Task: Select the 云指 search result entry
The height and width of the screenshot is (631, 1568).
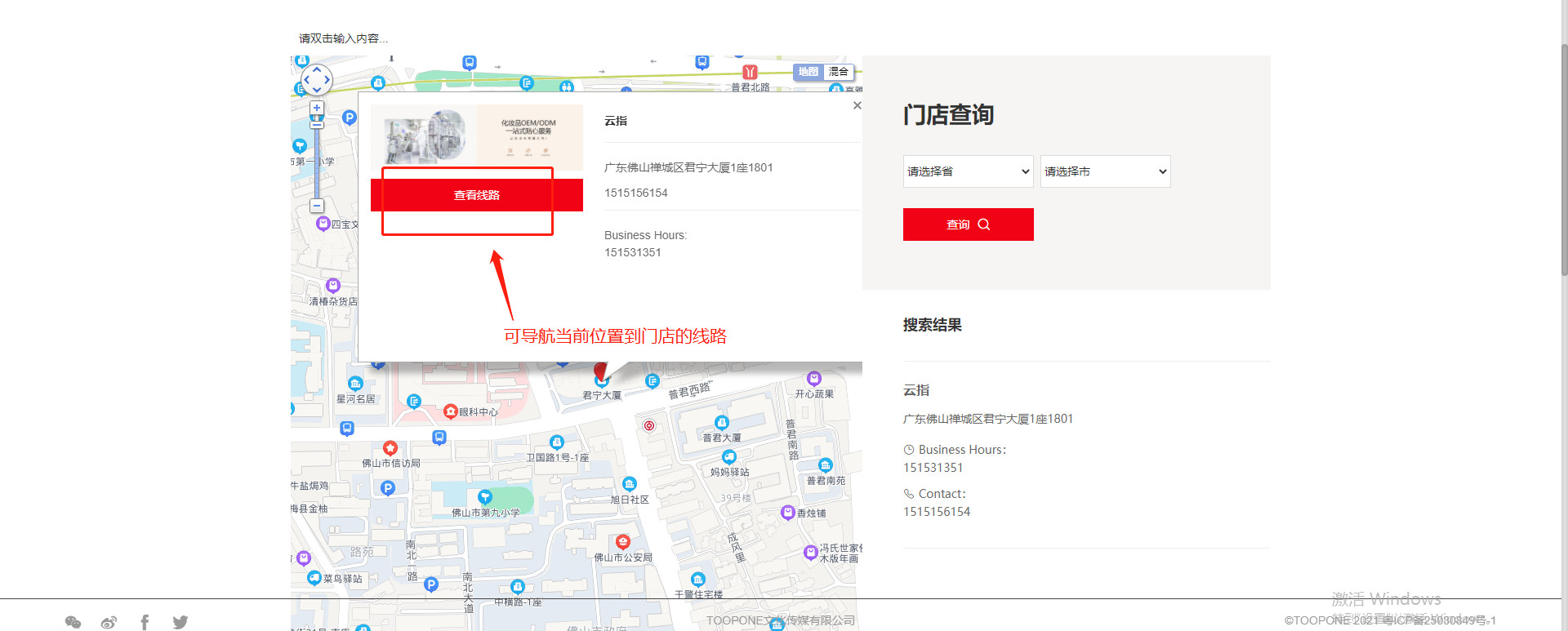Action: point(916,390)
